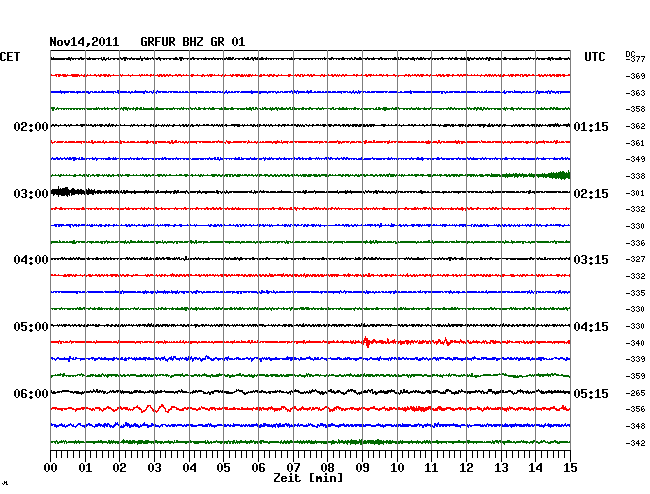Select the "04:15" UTC time label

click(x=591, y=327)
